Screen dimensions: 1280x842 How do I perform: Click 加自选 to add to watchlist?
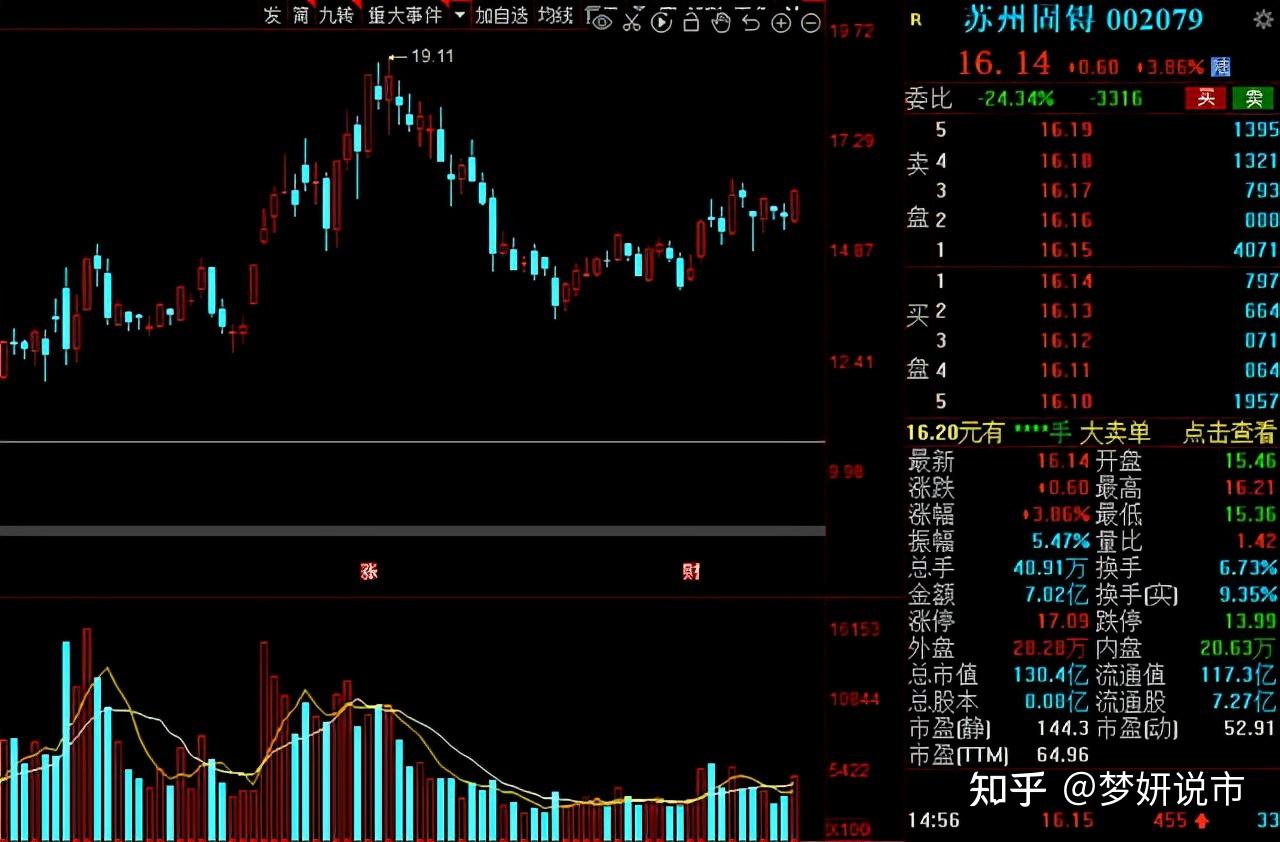pyautogui.click(x=501, y=15)
